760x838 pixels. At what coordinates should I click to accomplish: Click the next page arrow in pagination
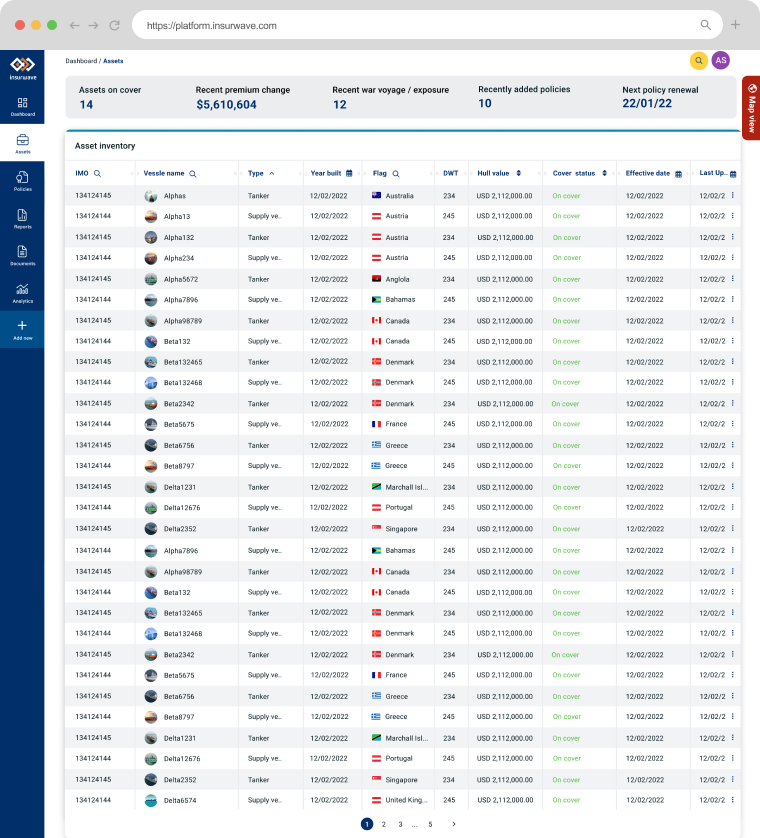(x=453, y=824)
